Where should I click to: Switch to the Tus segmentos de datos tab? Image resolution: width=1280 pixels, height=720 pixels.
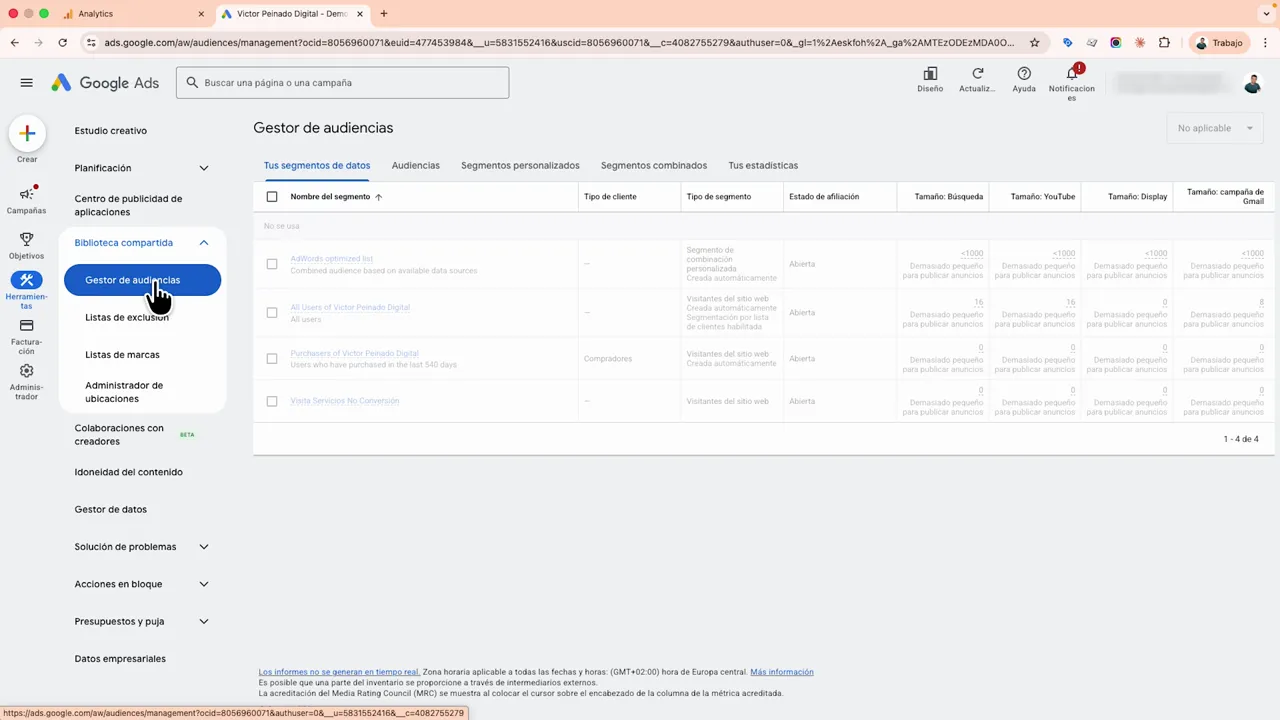pos(317,166)
